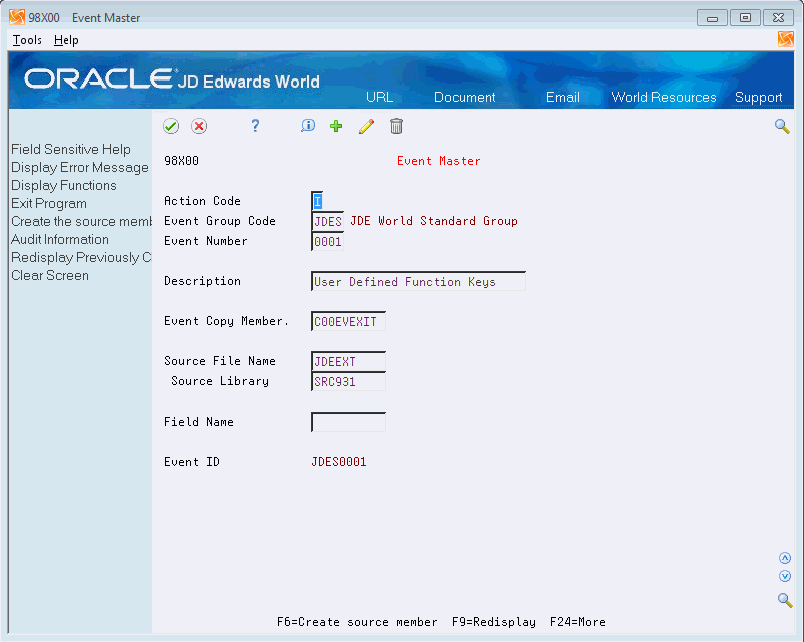Click the Description input field

(418, 282)
